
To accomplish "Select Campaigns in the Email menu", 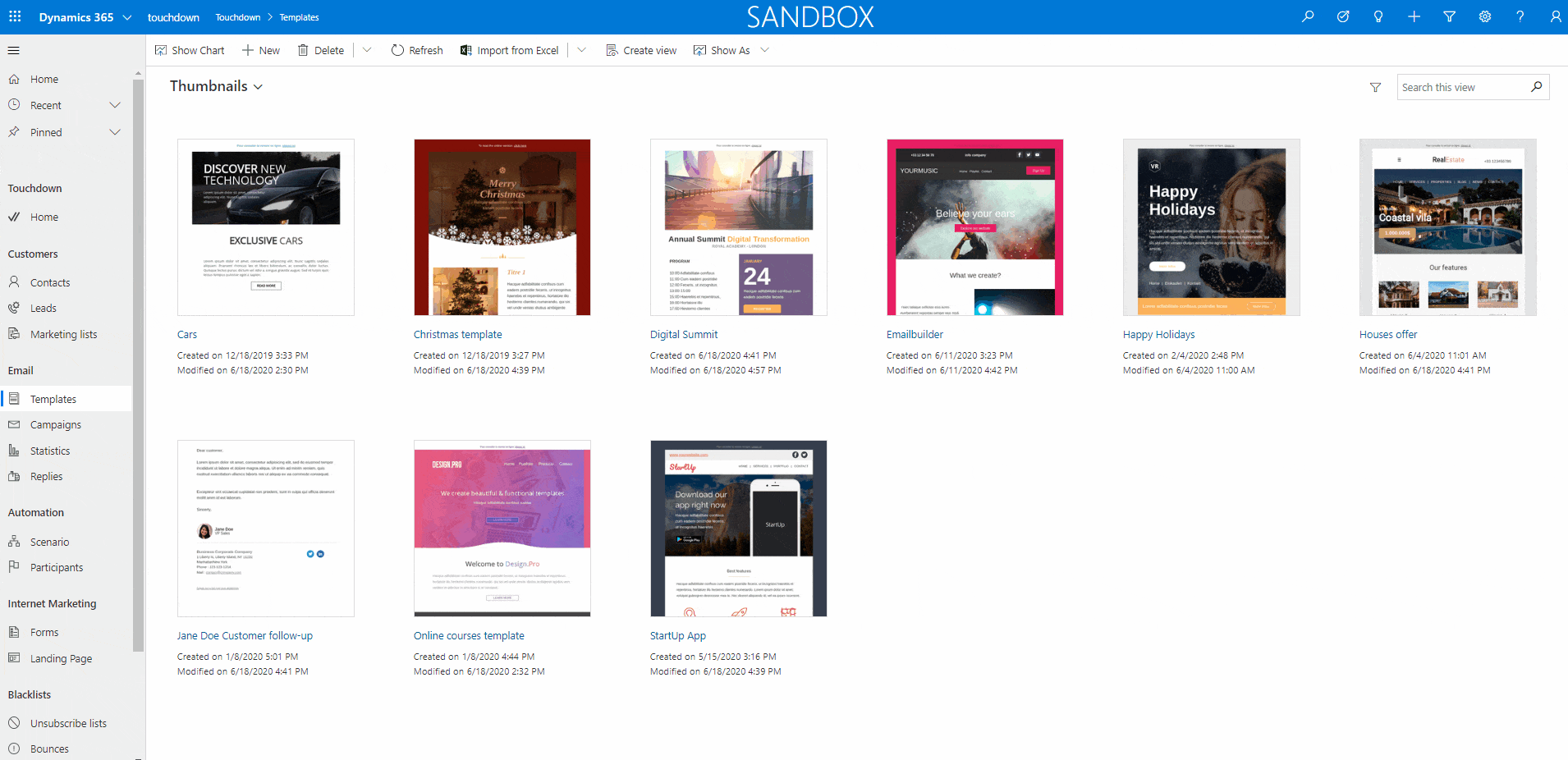I will coord(56,425).
